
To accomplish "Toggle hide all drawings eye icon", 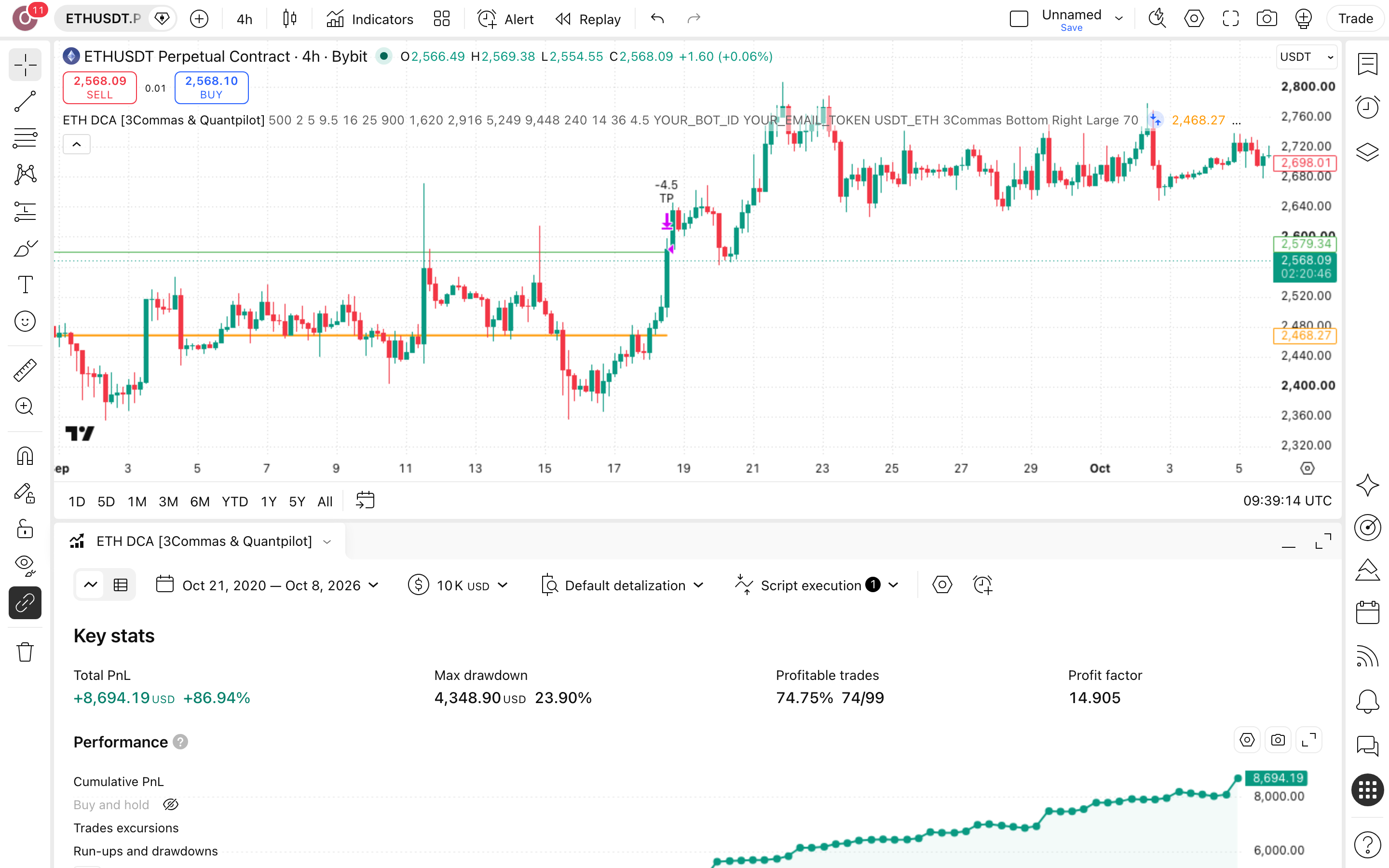I will pyautogui.click(x=25, y=566).
